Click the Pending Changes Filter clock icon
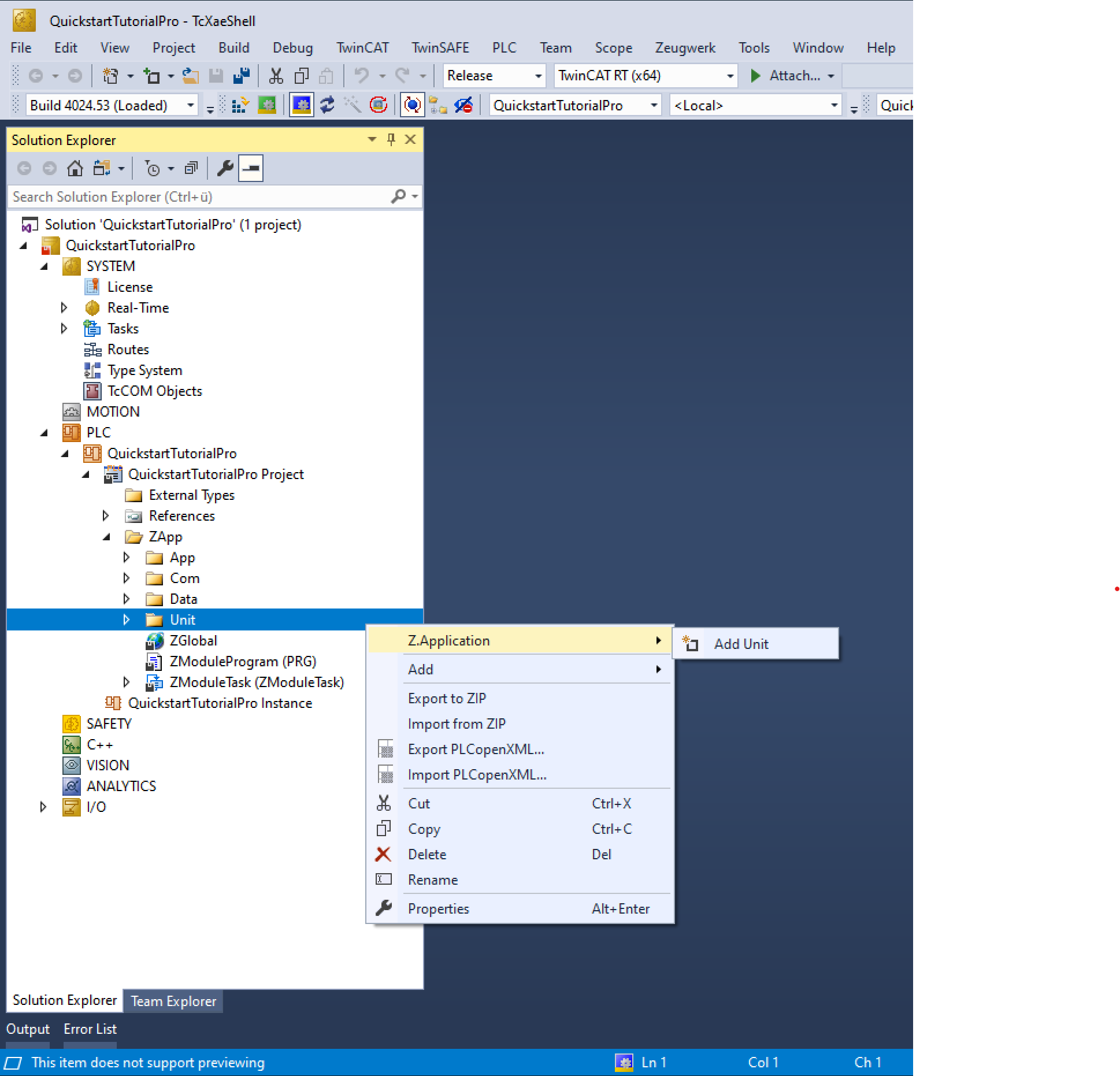This screenshot has height=1076, width=1120. pos(152,168)
